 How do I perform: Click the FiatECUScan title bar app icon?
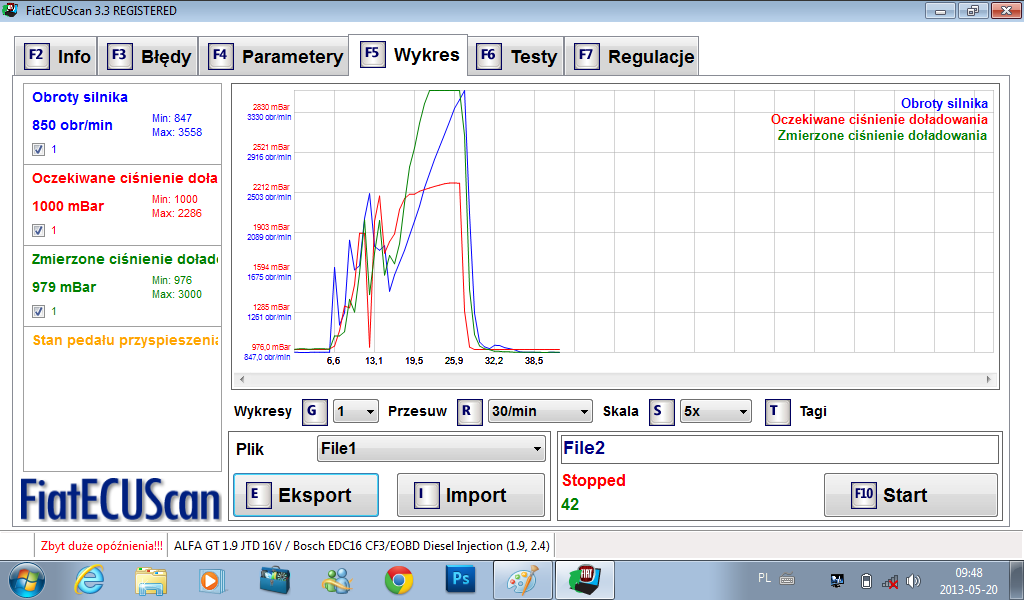pyautogui.click(x=10, y=10)
